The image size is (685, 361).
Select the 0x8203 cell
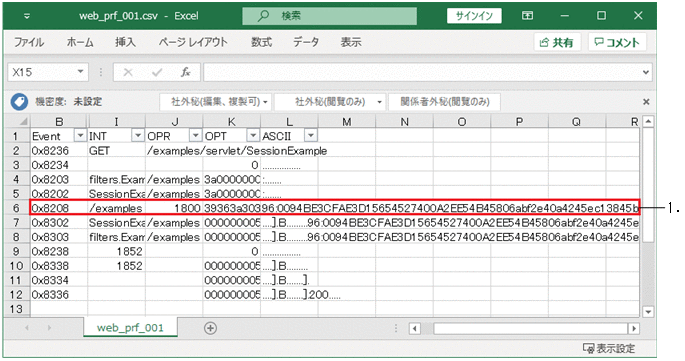[x=59, y=179]
